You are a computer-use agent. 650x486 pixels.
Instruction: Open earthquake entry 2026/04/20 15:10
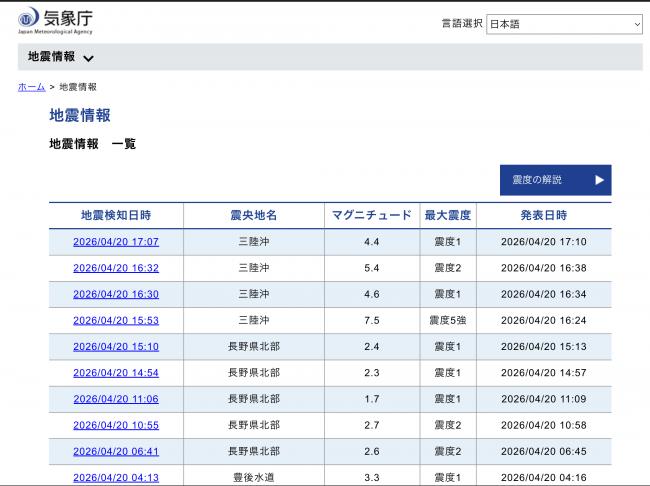pos(116,346)
